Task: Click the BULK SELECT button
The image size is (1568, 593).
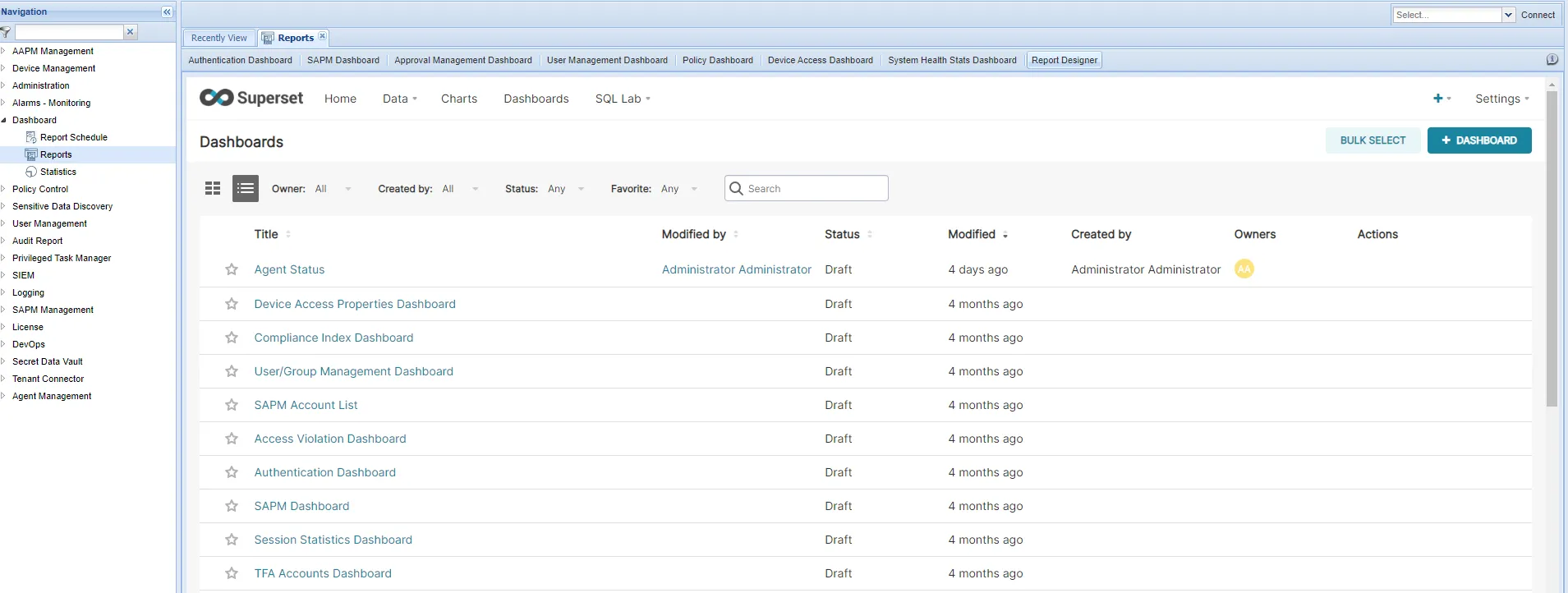Action: click(1373, 140)
